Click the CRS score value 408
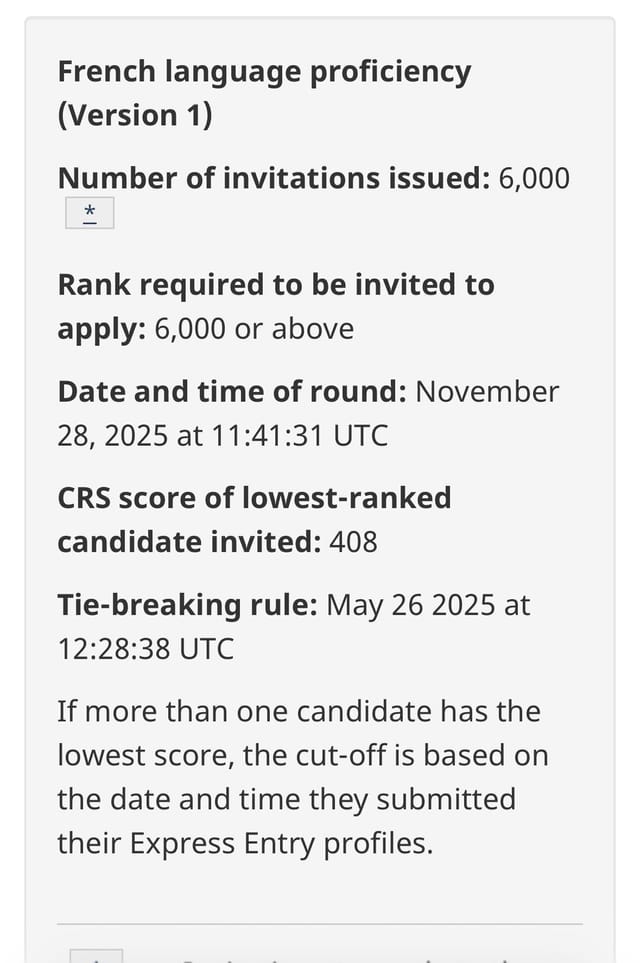This screenshot has width=640, height=963. [x=353, y=542]
